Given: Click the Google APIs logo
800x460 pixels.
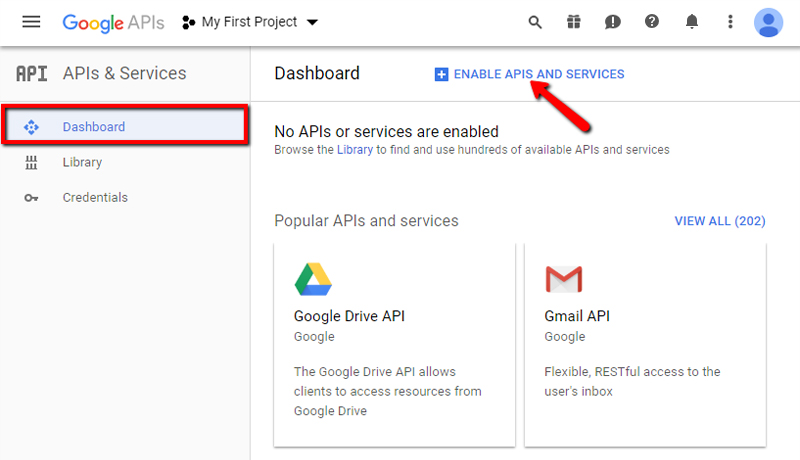Looking at the screenshot, I should point(113,23).
